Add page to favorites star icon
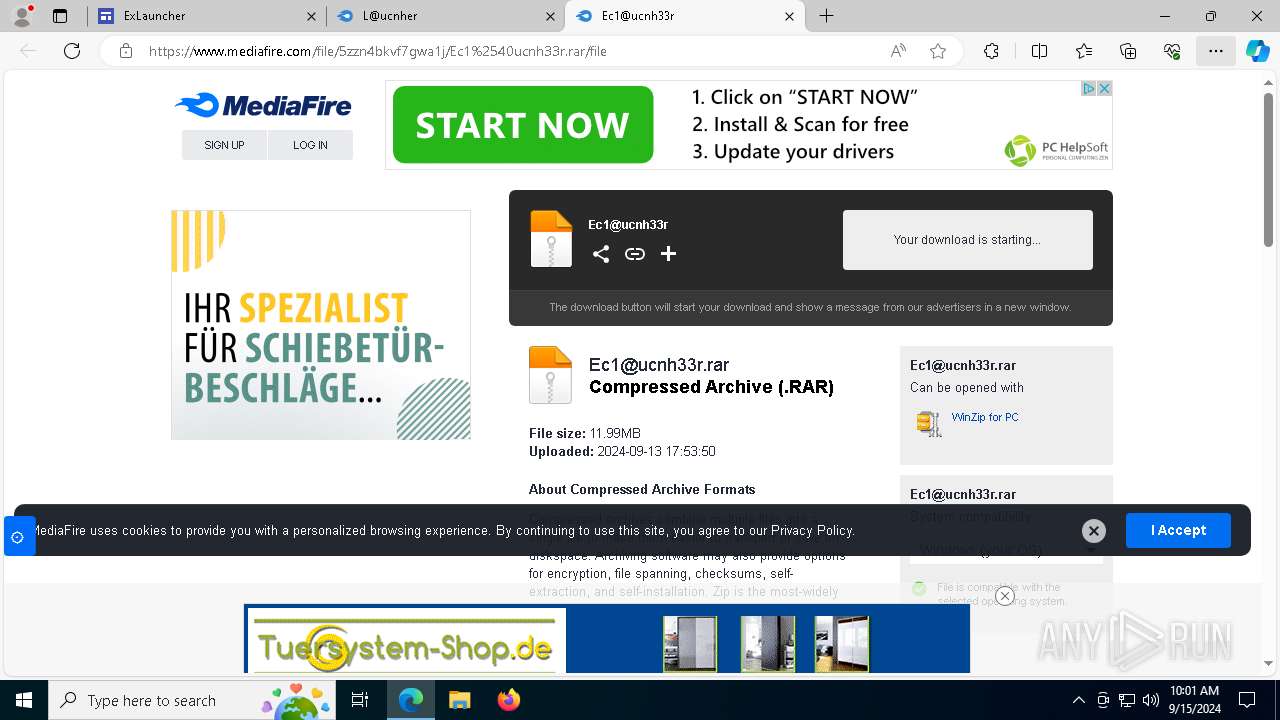 coord(938,51)
